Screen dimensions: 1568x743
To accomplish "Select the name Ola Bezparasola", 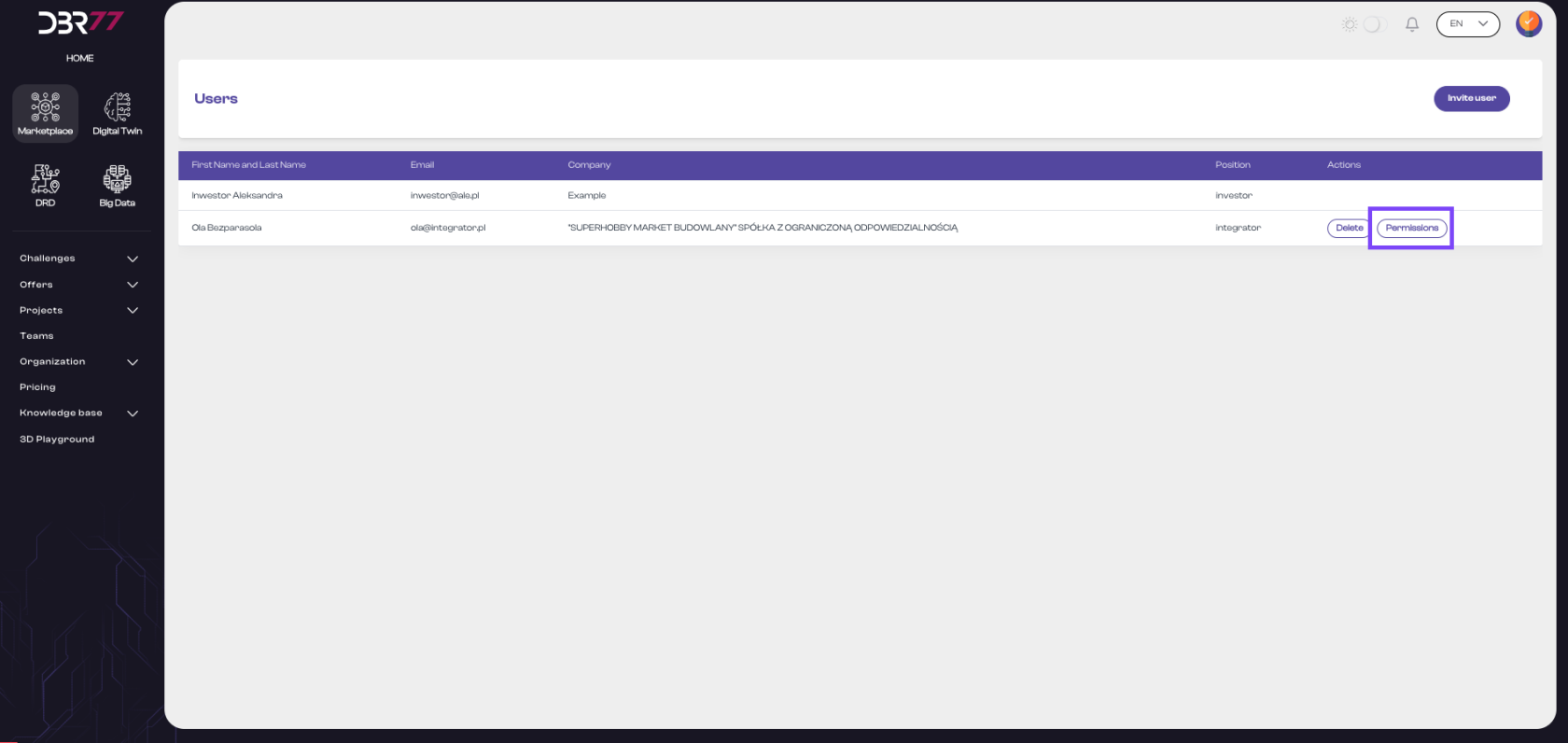I will click(227, 228).
